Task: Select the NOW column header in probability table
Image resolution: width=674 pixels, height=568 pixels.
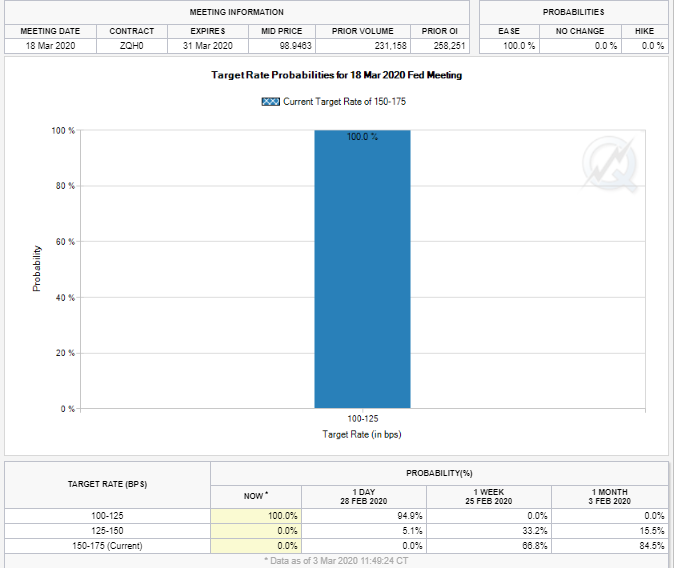Action: (x=255, y=495)
